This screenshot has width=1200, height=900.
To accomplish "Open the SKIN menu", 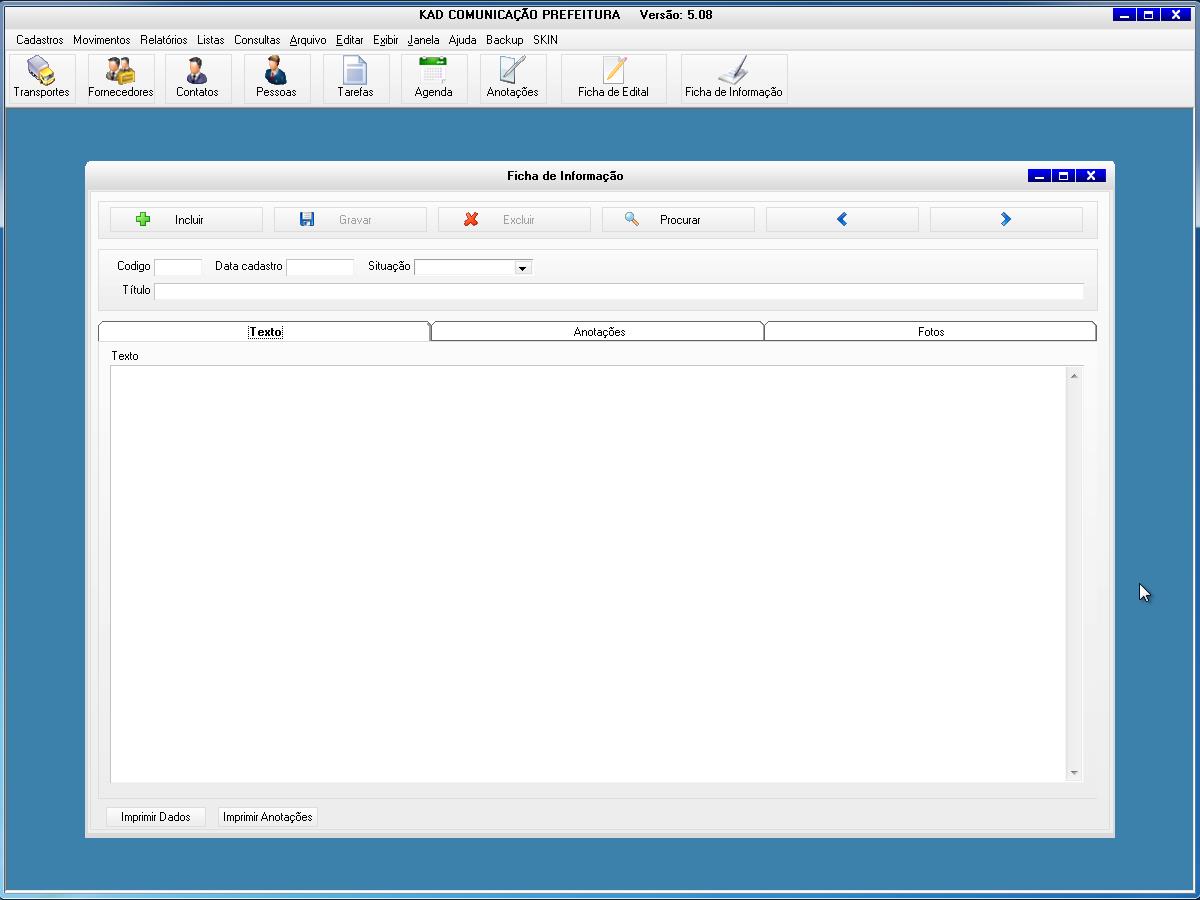I will (545, 40).
